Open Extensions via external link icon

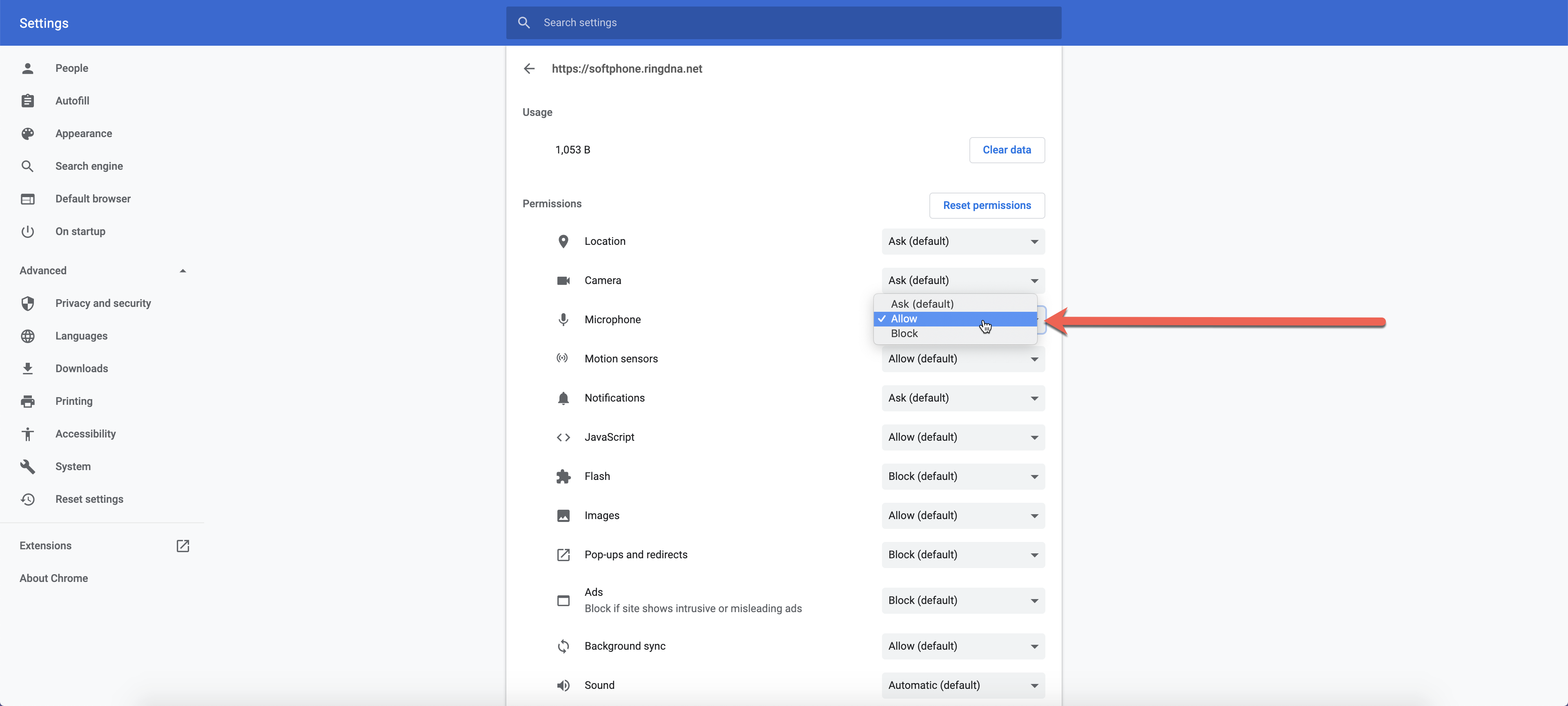[183, 546]
